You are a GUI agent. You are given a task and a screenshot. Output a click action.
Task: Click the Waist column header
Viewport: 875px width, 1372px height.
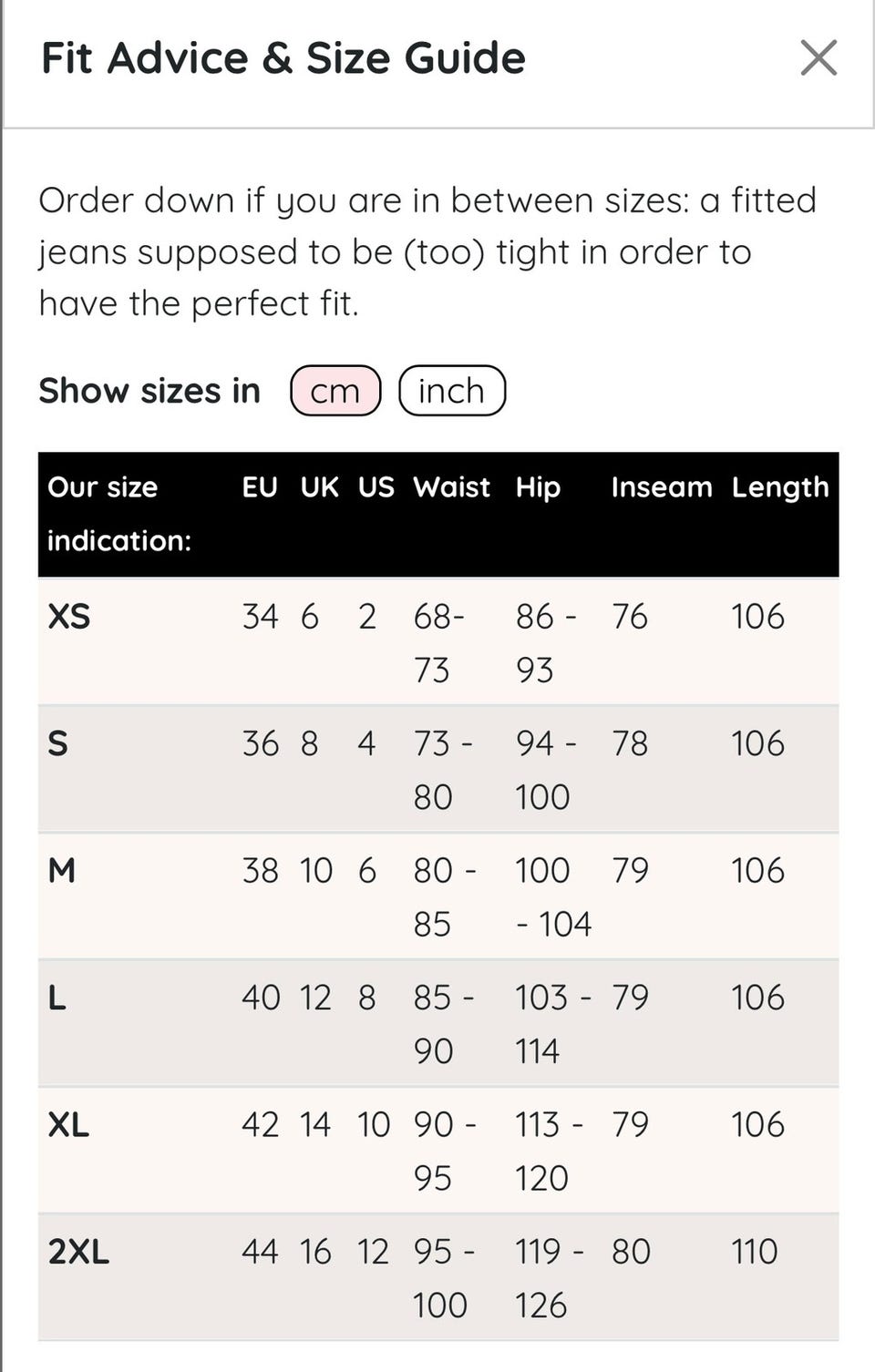click(x=451, y=487)
